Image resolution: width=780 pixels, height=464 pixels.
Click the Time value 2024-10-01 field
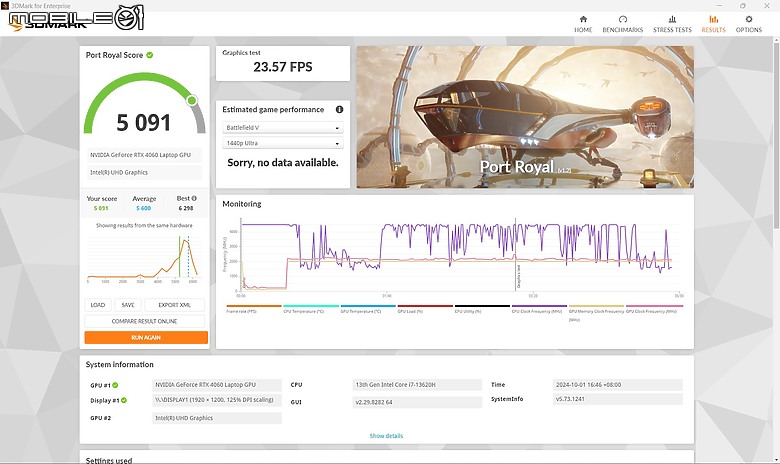pyautogui.click(x=617, y=385)
